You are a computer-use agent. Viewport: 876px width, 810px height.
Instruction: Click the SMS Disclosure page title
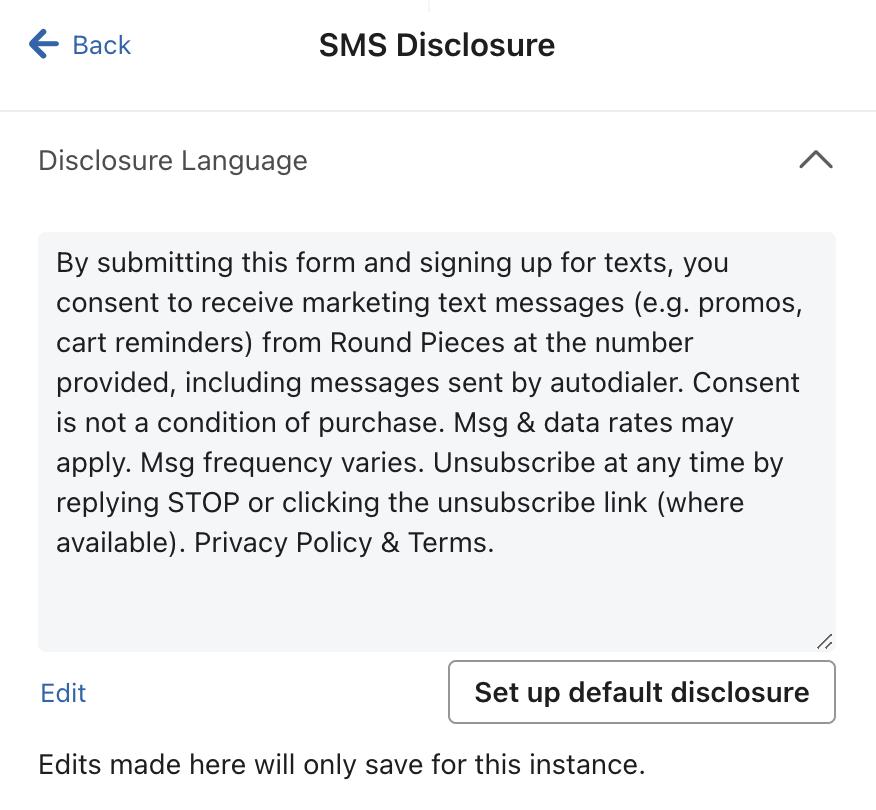point(437,45)
